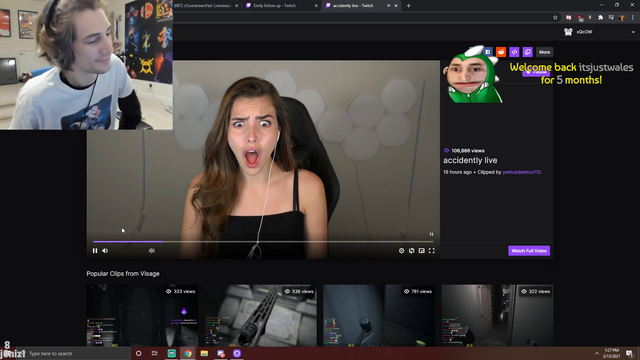This screenshot has height=360, width=640.
Task: Open the Chrome profile avatar
Action: coord(622,18)
